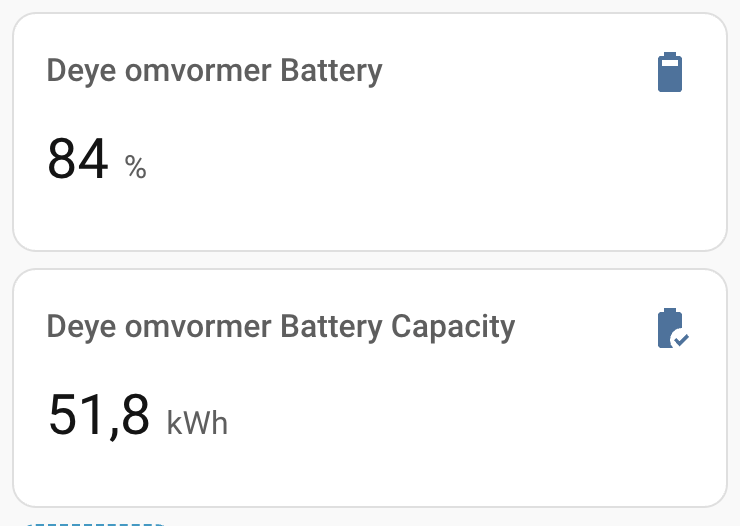
Task: Click the word "Battery" in the Capacity card title
Action: pos(332,327)
